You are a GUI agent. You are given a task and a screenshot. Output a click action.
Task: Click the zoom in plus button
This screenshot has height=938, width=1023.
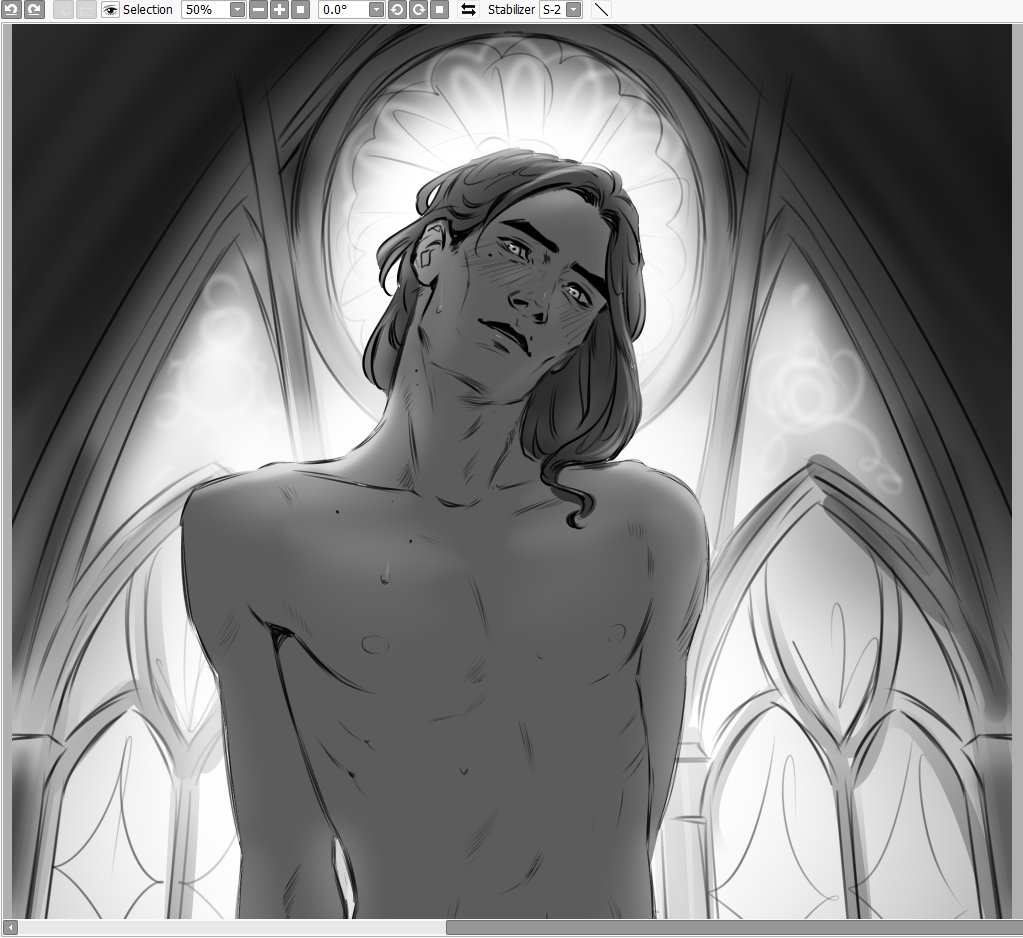pos(279,10)
